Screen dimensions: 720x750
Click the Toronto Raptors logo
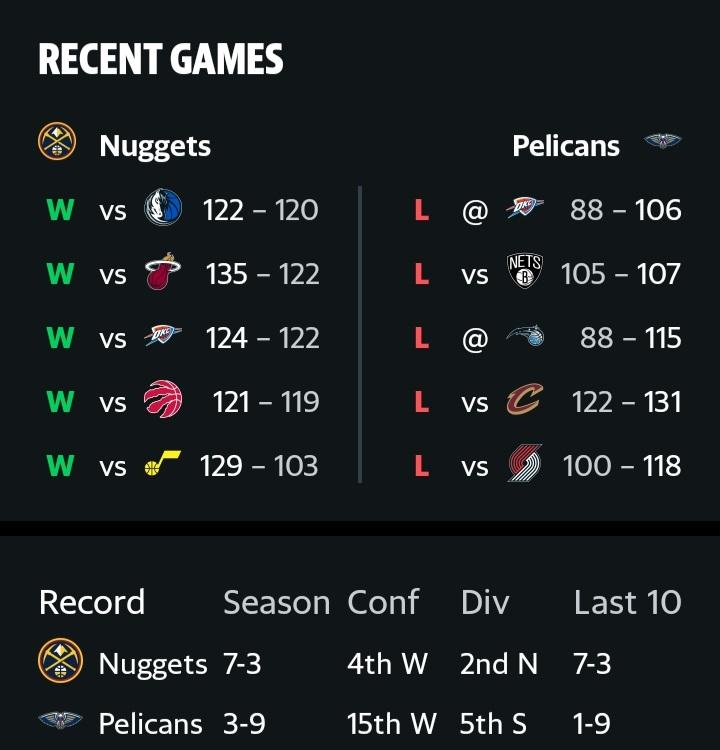(163, 399)
